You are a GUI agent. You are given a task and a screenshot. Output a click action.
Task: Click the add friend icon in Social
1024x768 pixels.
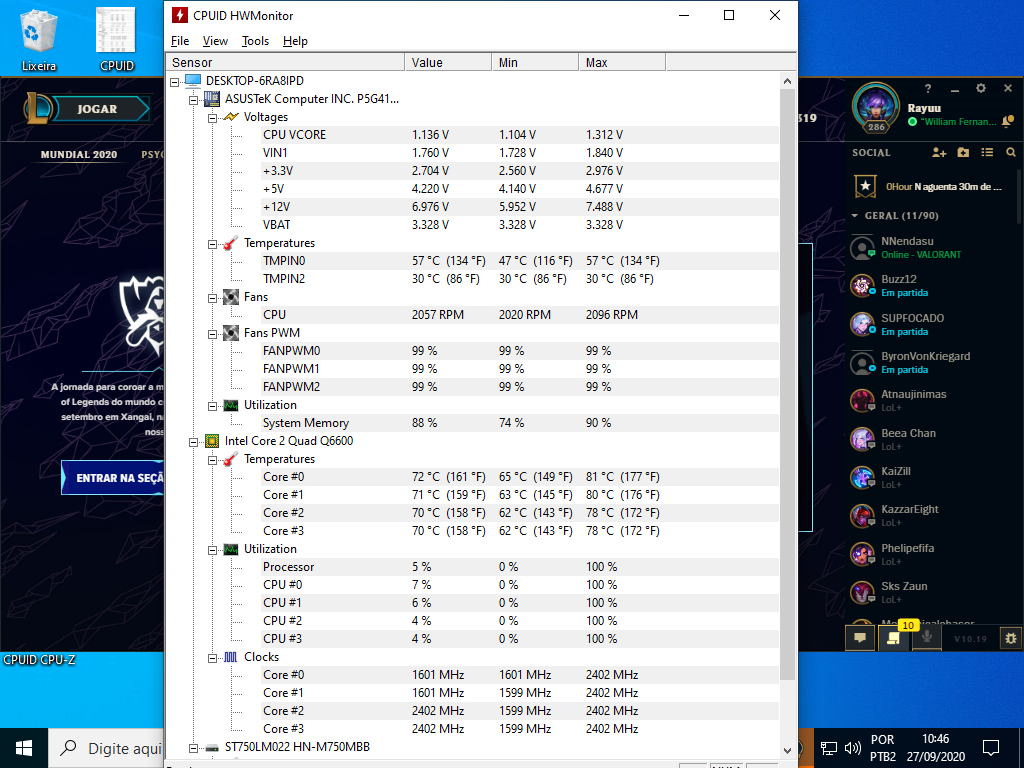(939, 152)
